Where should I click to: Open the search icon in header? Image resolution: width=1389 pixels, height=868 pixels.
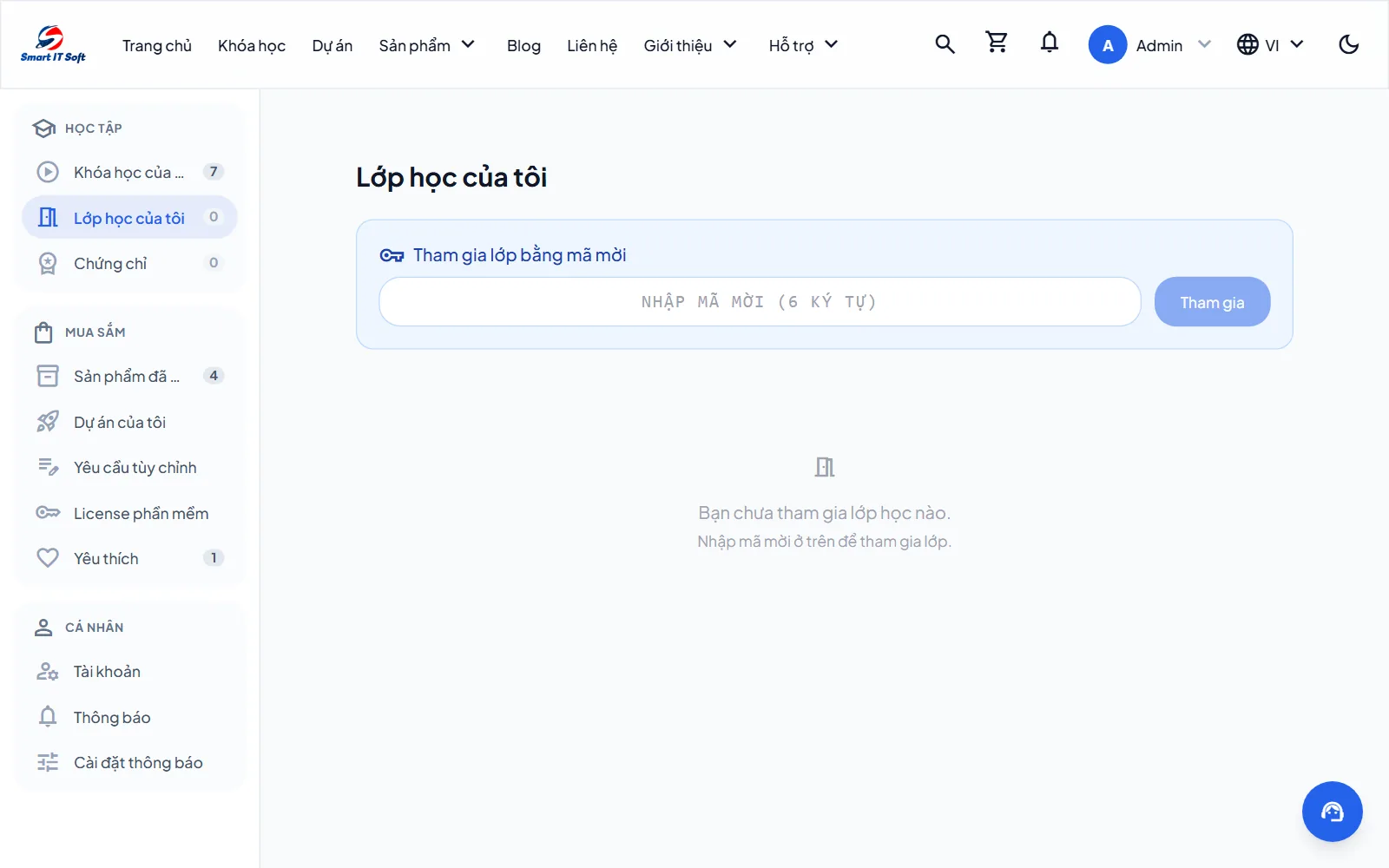[x=945, y=44]
